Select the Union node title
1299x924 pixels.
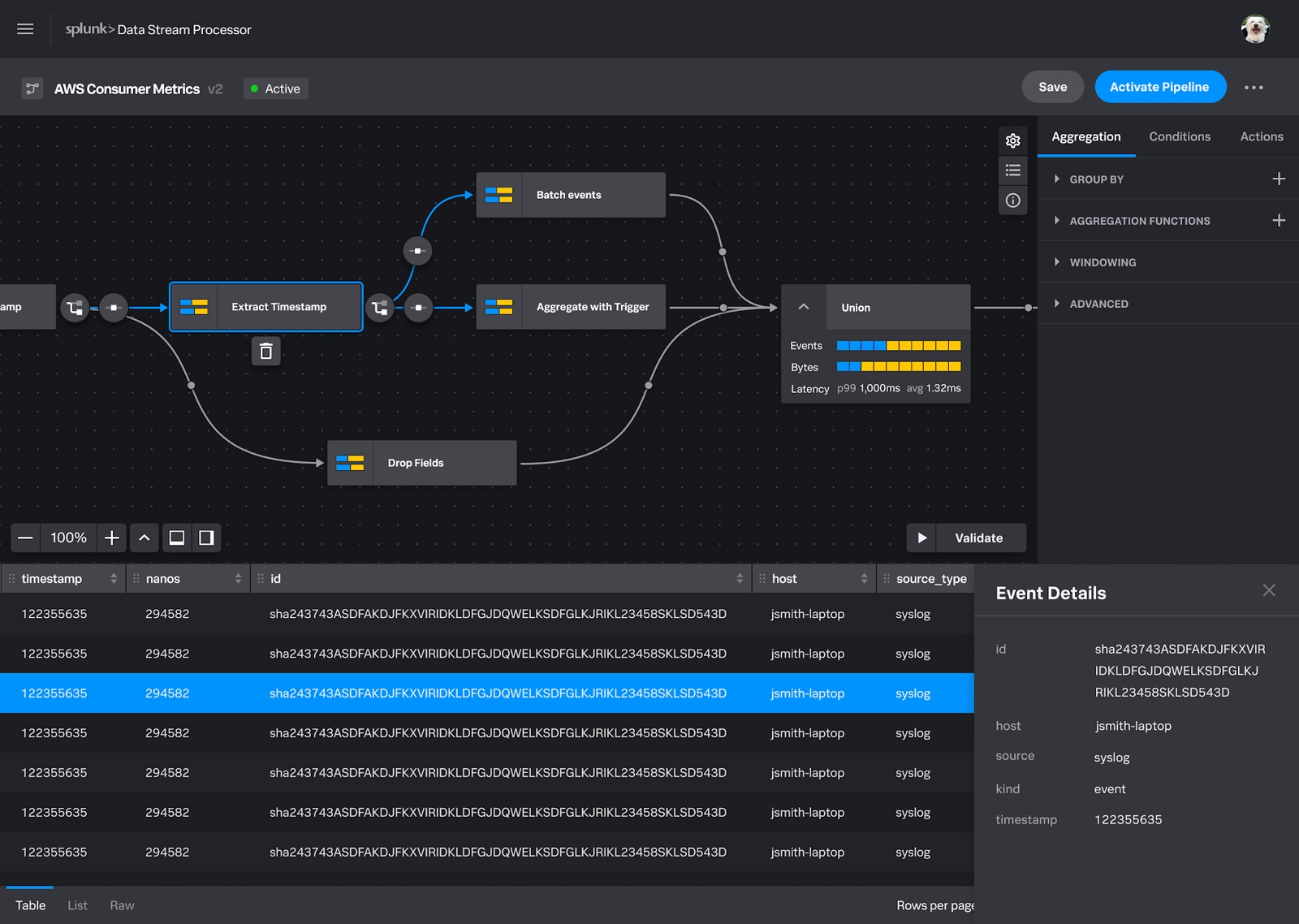[856, 308]
